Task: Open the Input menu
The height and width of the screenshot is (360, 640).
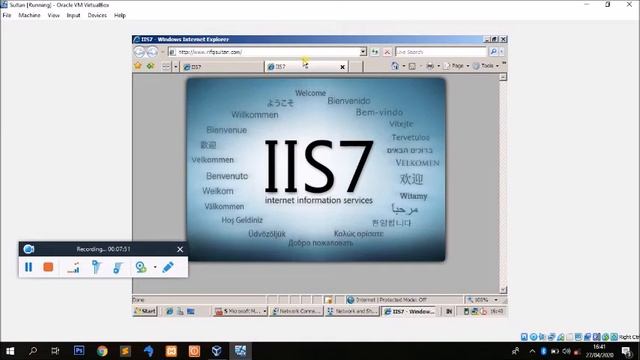Action: pyautogui.click(x=73, y=15)
